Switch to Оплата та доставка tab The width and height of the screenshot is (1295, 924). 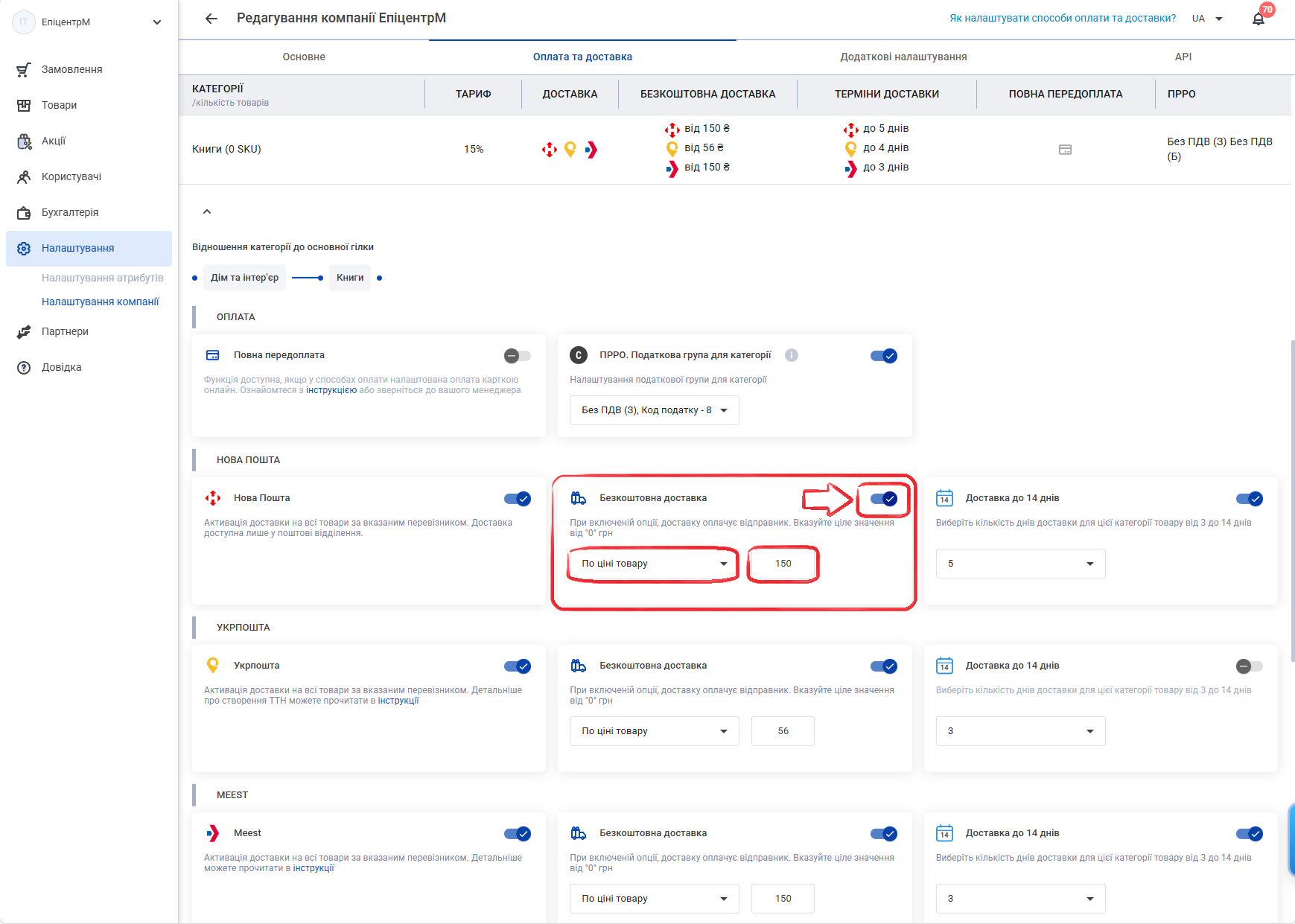pyautogui.click(x=582, y=57)
